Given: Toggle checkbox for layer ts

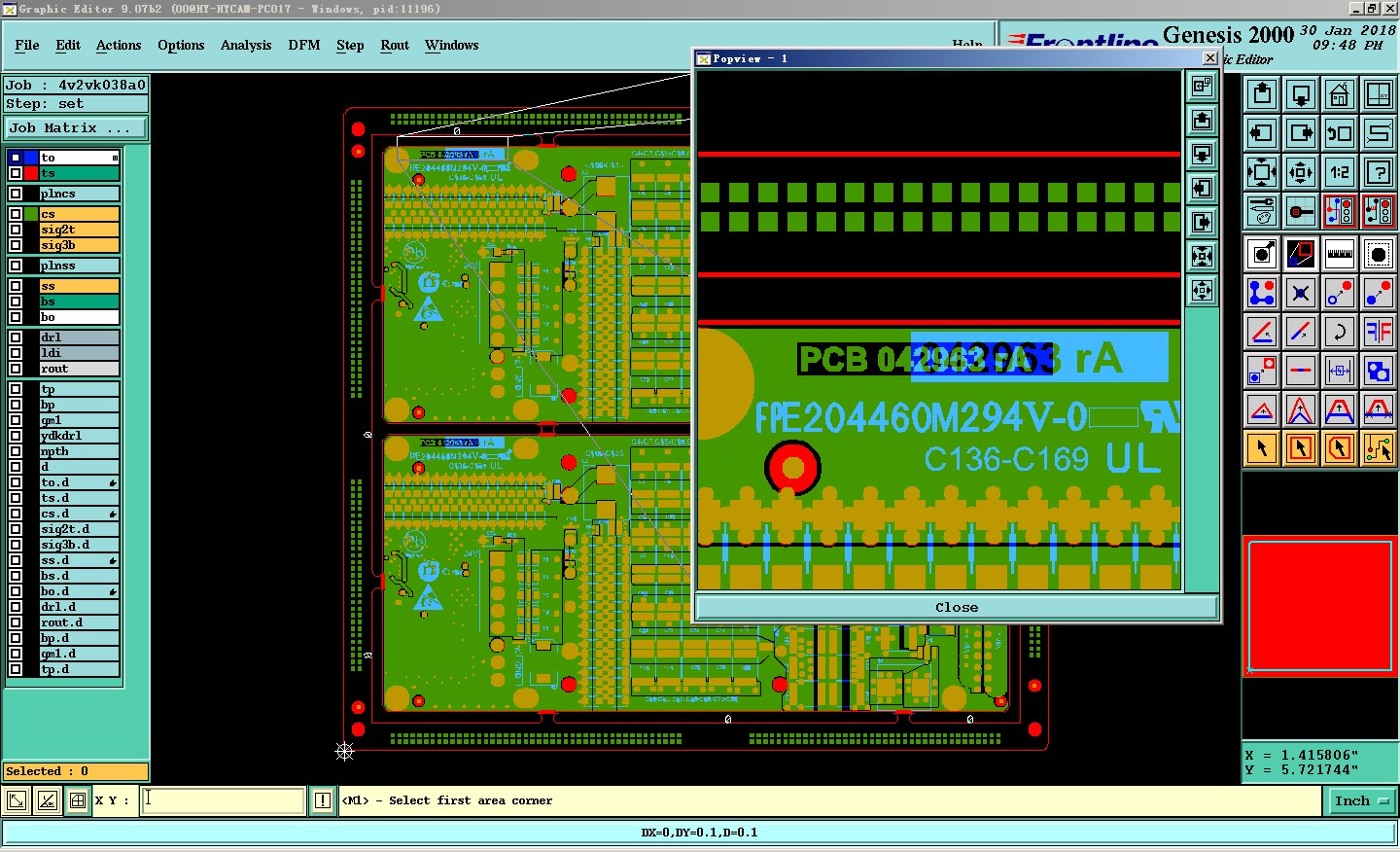Looking at the screenshot, I should 16,173.
